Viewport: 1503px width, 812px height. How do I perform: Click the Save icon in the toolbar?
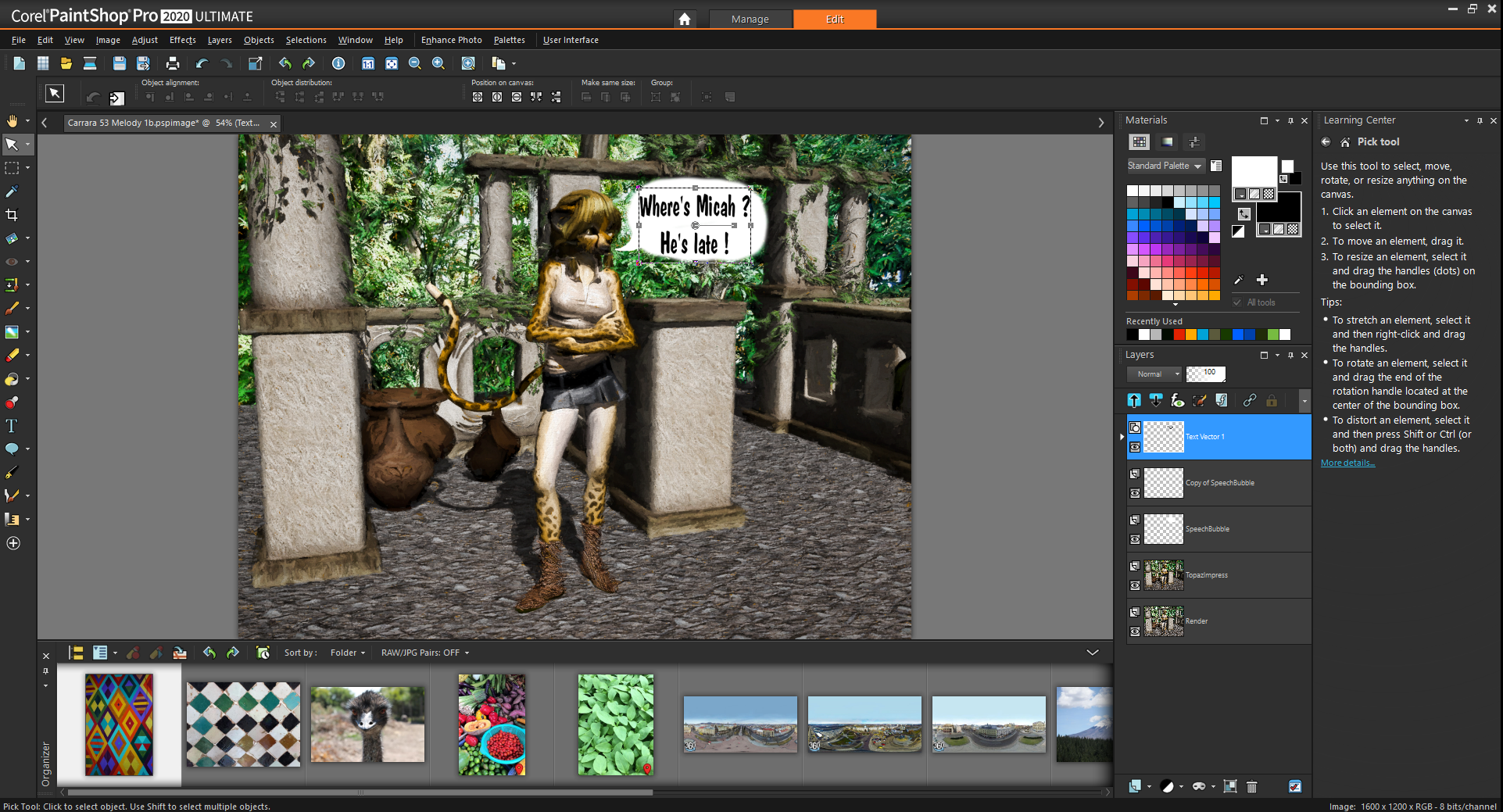click(119, 63)
